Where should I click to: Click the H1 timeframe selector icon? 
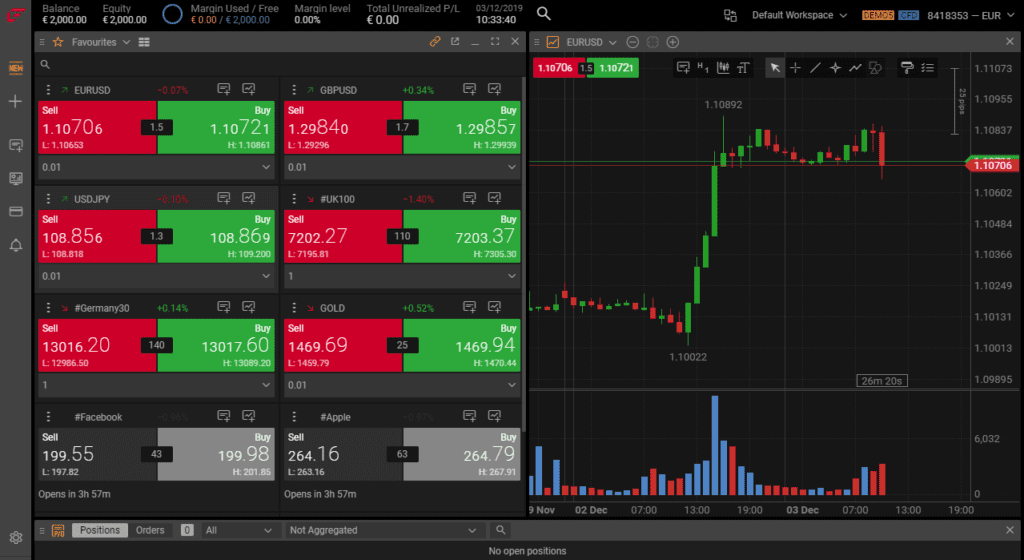(703, 68)
